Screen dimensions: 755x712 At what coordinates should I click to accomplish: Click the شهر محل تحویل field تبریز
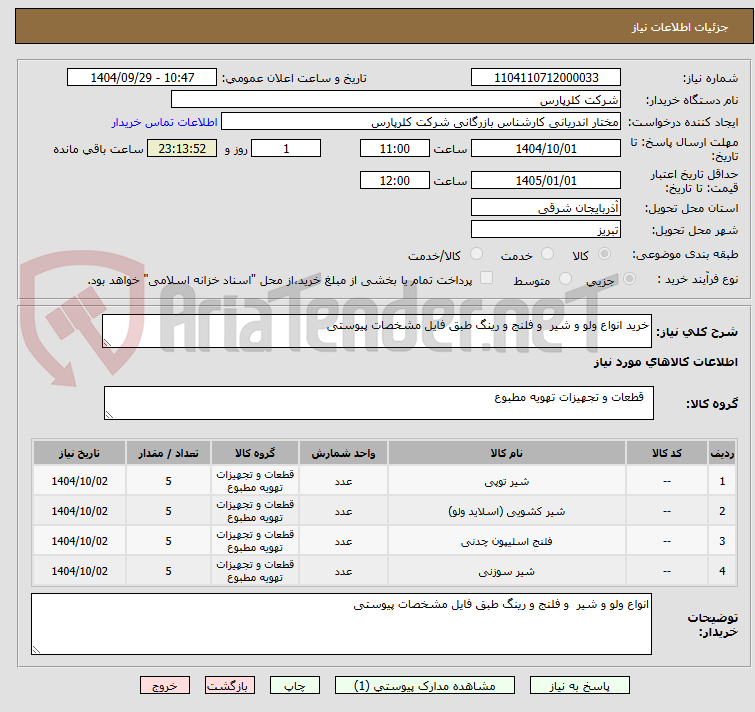[x=546, y=230]
